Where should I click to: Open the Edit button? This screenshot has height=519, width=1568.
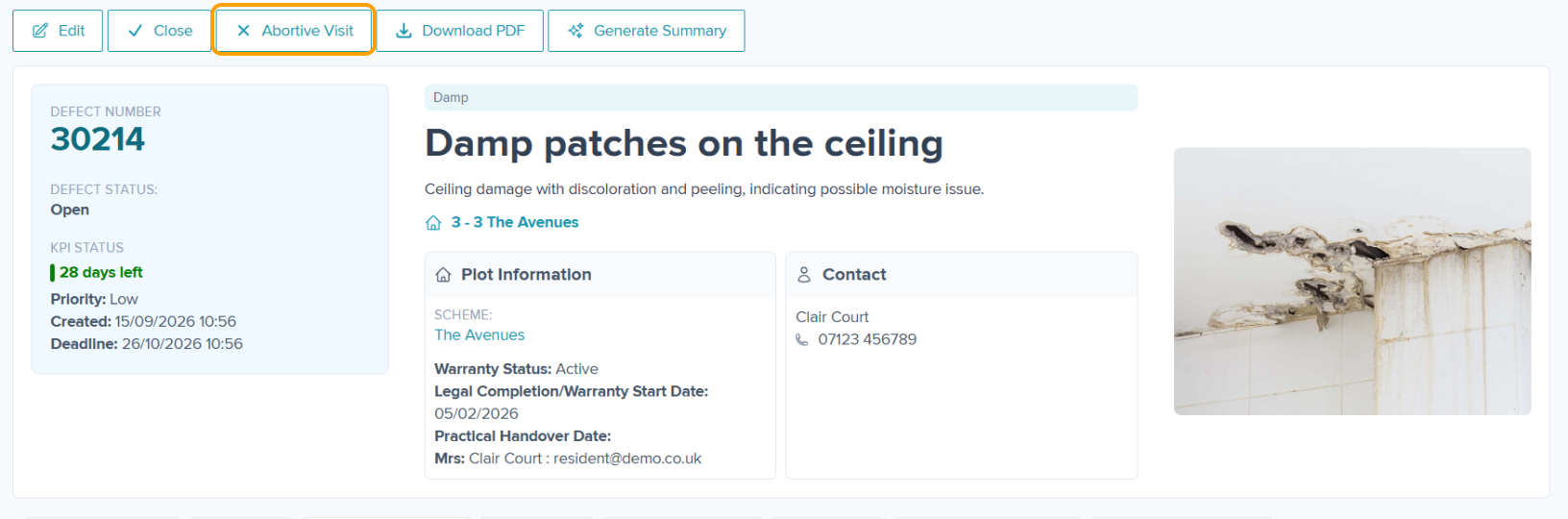(x=58, y=31)
